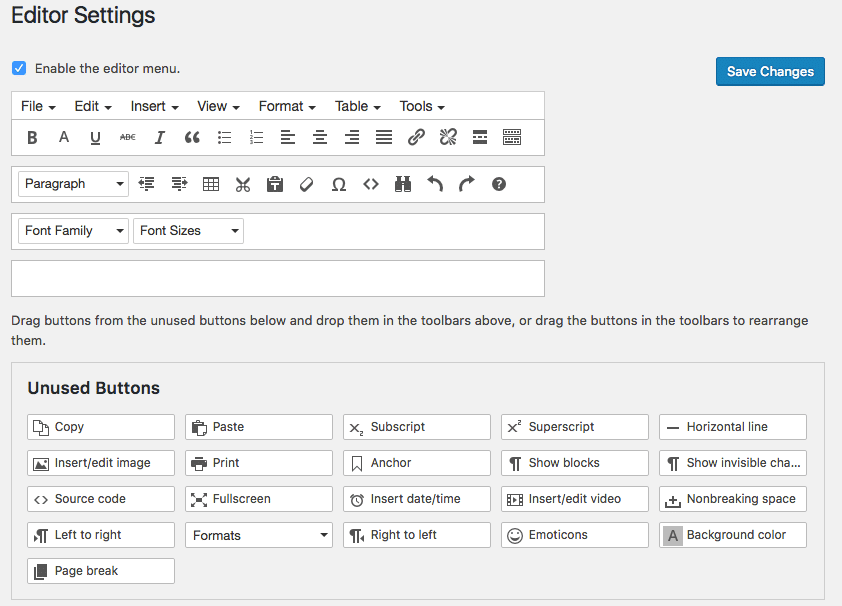Expand the Formats dropdown in Unused Buttons
Viewport: 842px width, 606px height.
[258, 535]
